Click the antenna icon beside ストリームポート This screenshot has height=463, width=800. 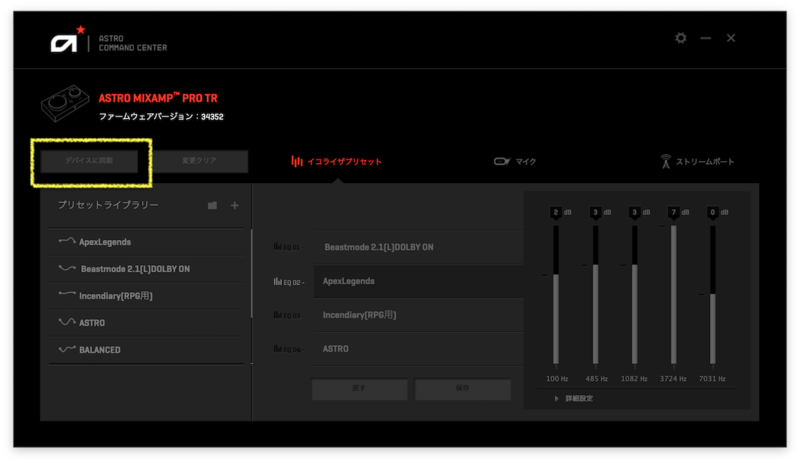point(665,161)
